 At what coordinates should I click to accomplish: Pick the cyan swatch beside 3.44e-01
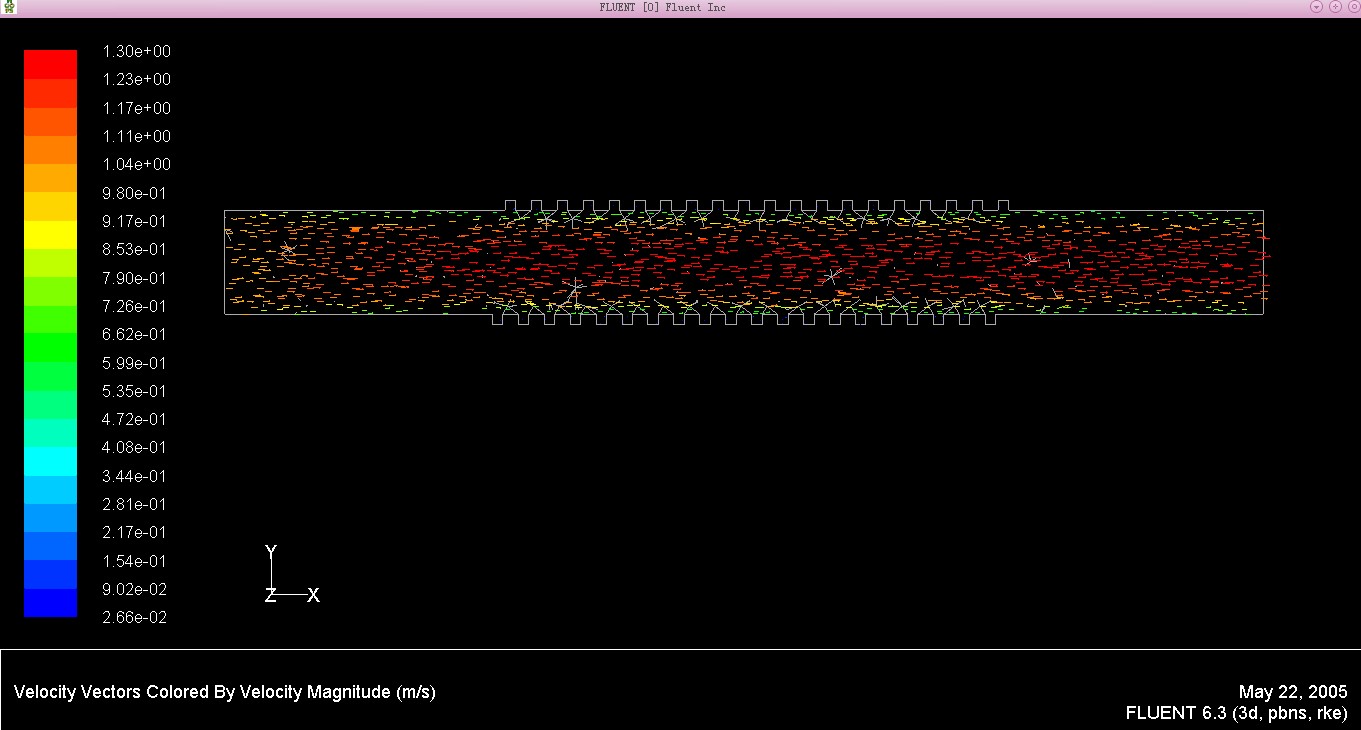[50, 462]
